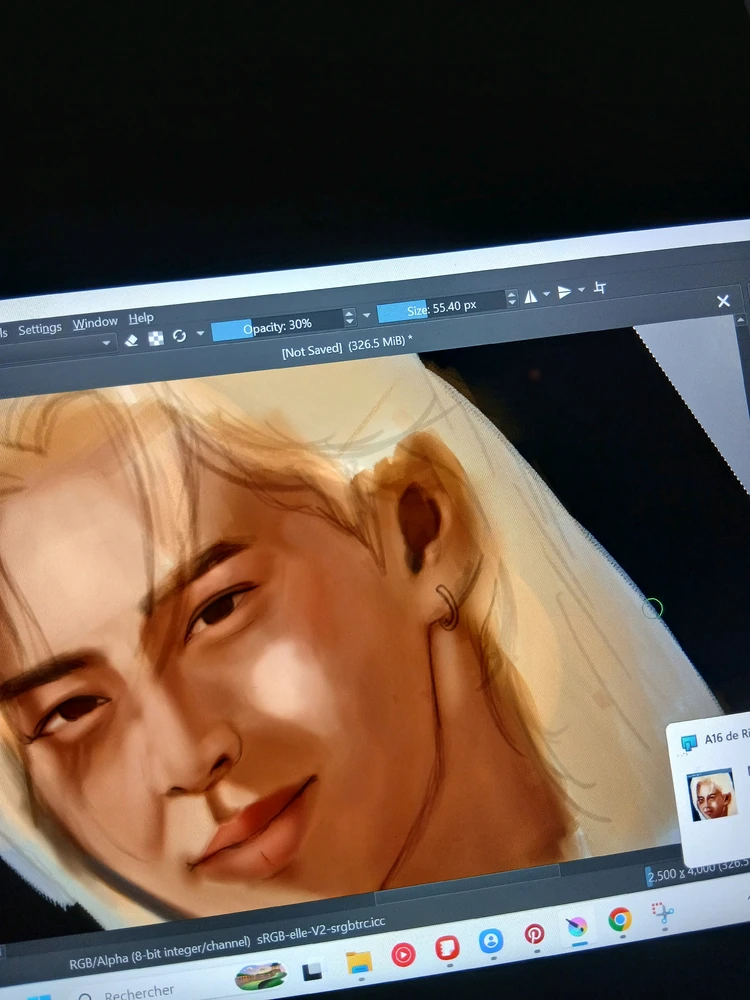This screenshot has width=750, height=1000.
Task: Open the Snipping Tool from the taskbar
Action: tap(663, 913)
